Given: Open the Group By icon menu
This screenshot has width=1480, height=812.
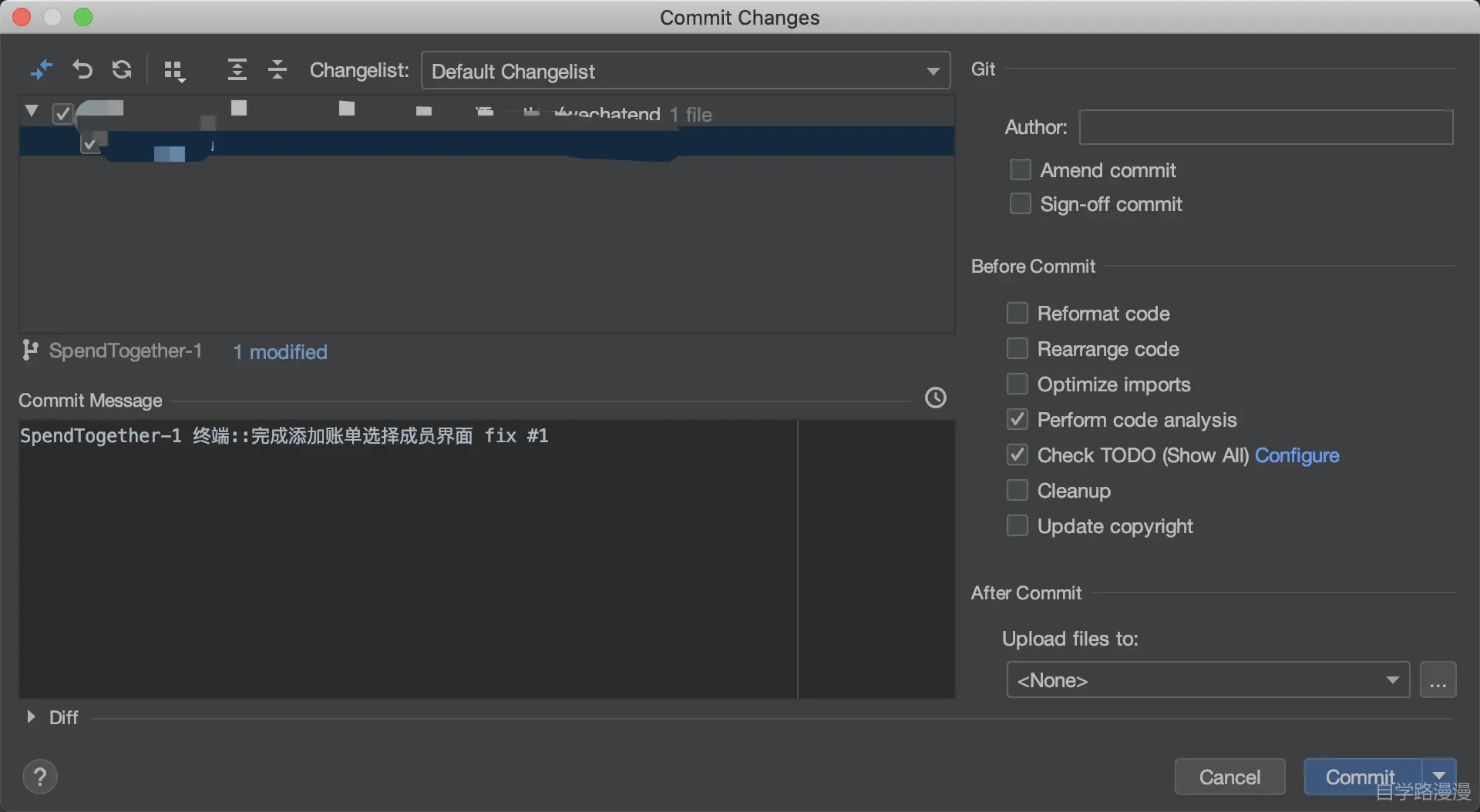Looking at the screenshot, I should pyautogui.click(x=174, y=71).
